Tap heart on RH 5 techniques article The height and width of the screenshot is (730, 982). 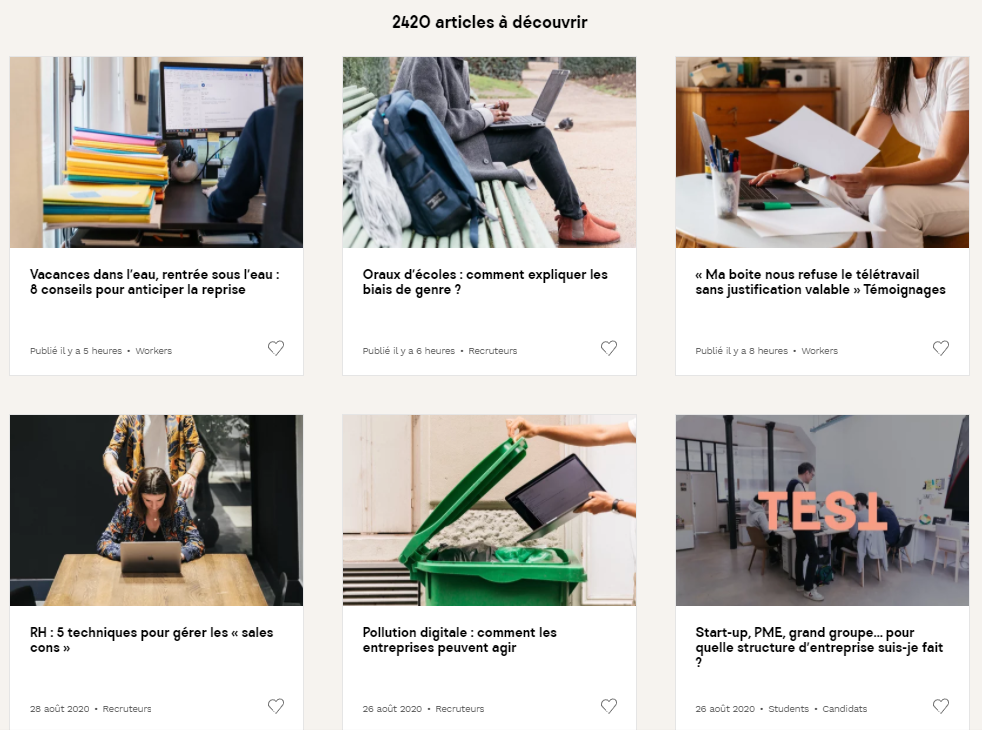pos(276,706)
